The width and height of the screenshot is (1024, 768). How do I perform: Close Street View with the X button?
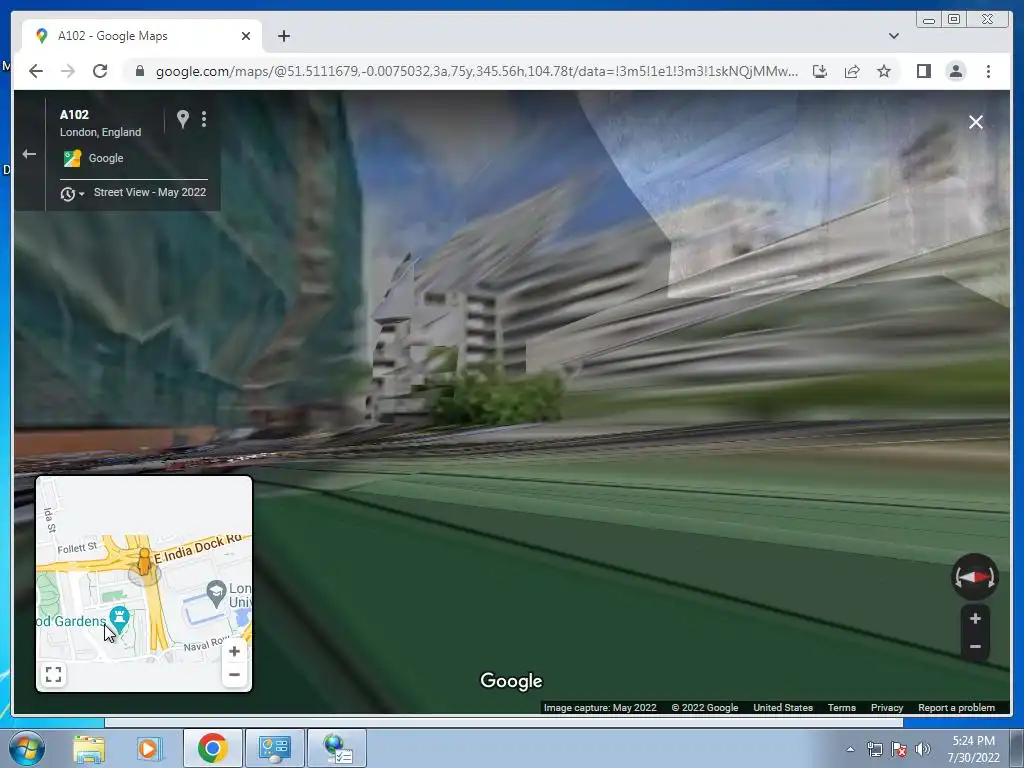(x=976, y=122)
